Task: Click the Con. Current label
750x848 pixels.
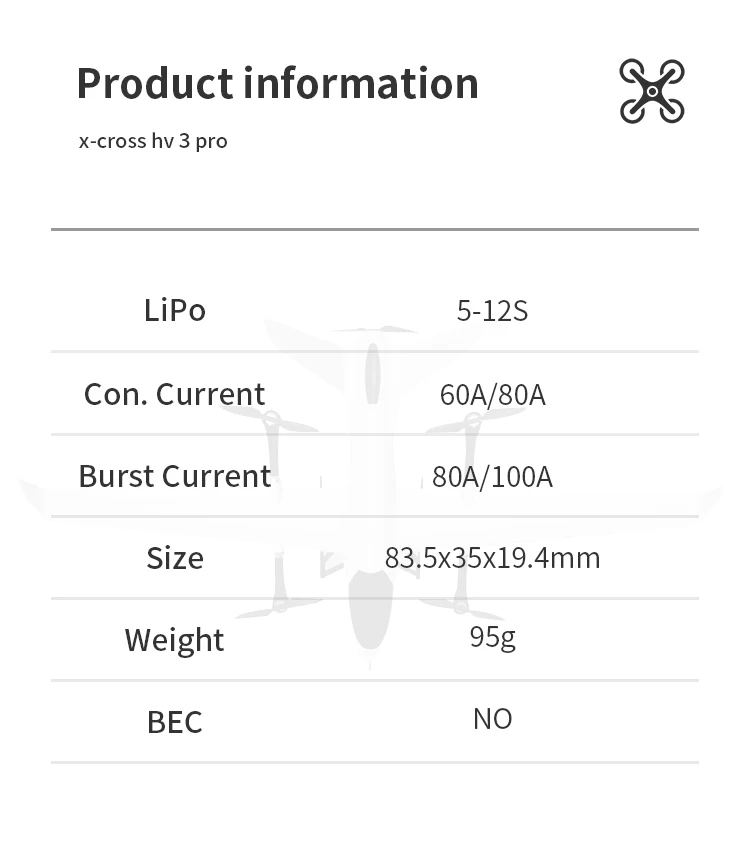Action: point(174,394)
